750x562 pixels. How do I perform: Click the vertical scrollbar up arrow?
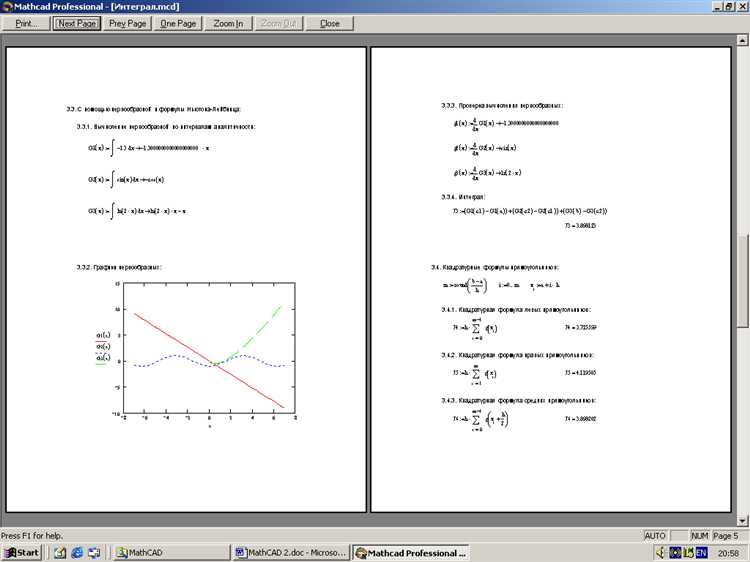[x=742, y=41]
